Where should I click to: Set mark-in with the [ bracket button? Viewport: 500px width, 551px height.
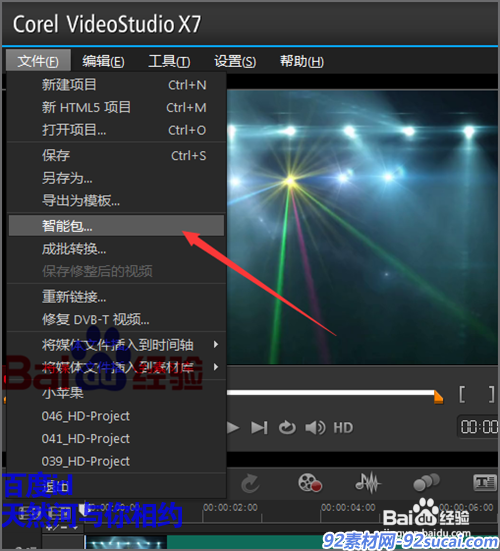462,394
